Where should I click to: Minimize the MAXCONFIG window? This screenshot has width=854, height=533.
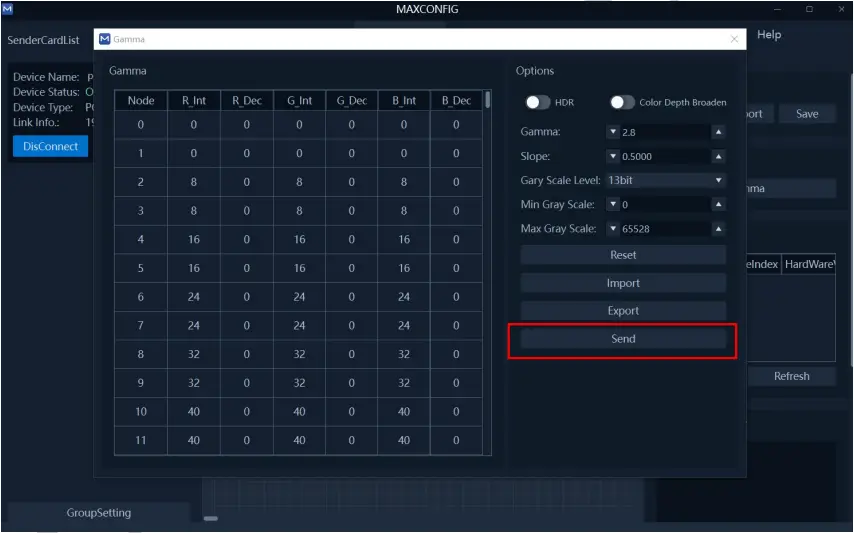pyautogui.click(x=777, y=9)
